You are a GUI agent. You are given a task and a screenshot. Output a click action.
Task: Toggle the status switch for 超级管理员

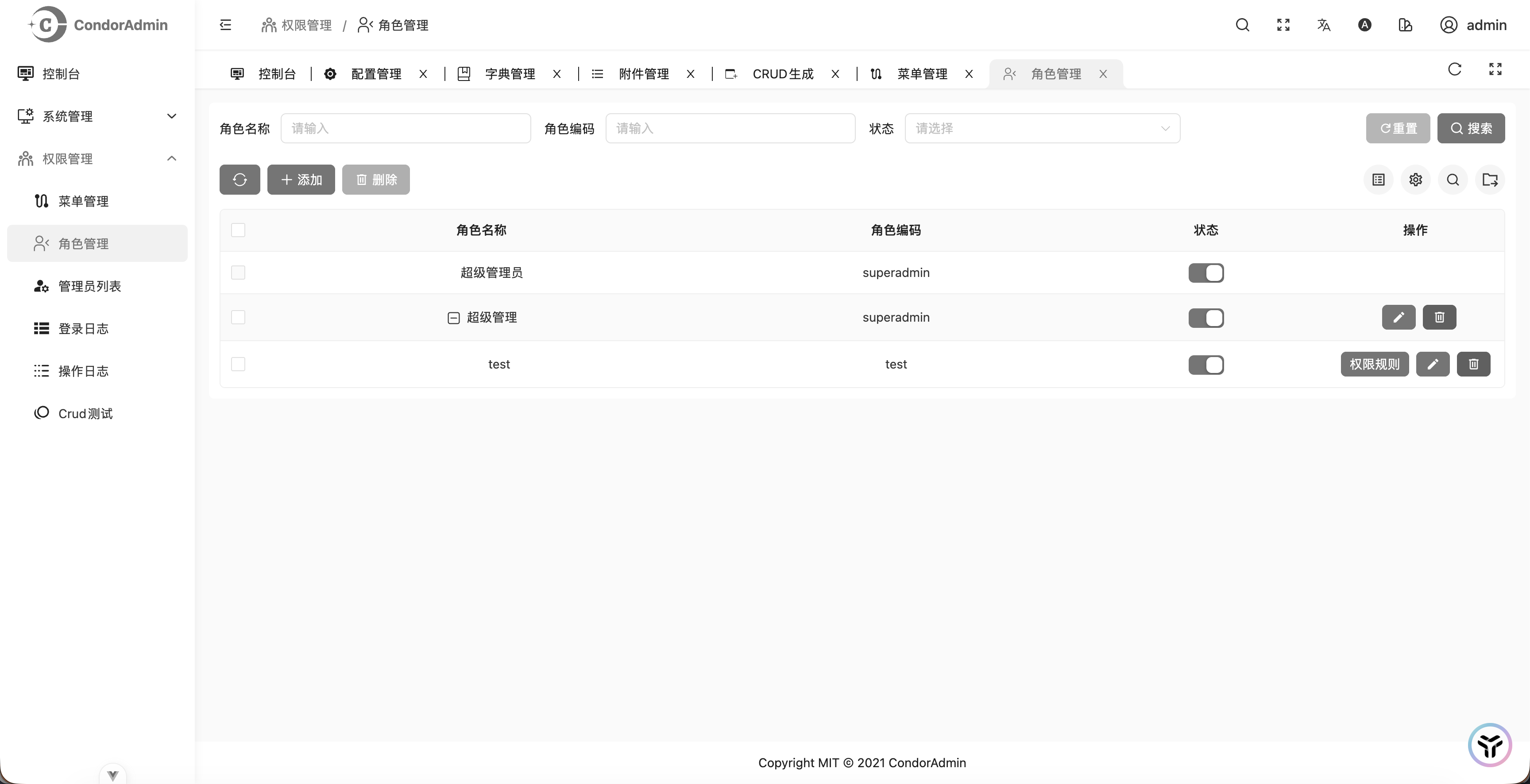tap(1206, 273)
